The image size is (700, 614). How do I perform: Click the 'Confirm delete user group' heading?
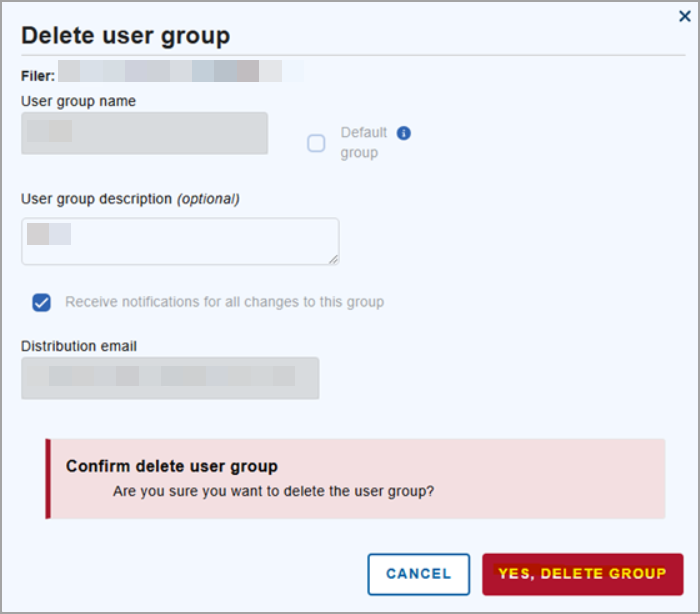click(x=172, y=466)
